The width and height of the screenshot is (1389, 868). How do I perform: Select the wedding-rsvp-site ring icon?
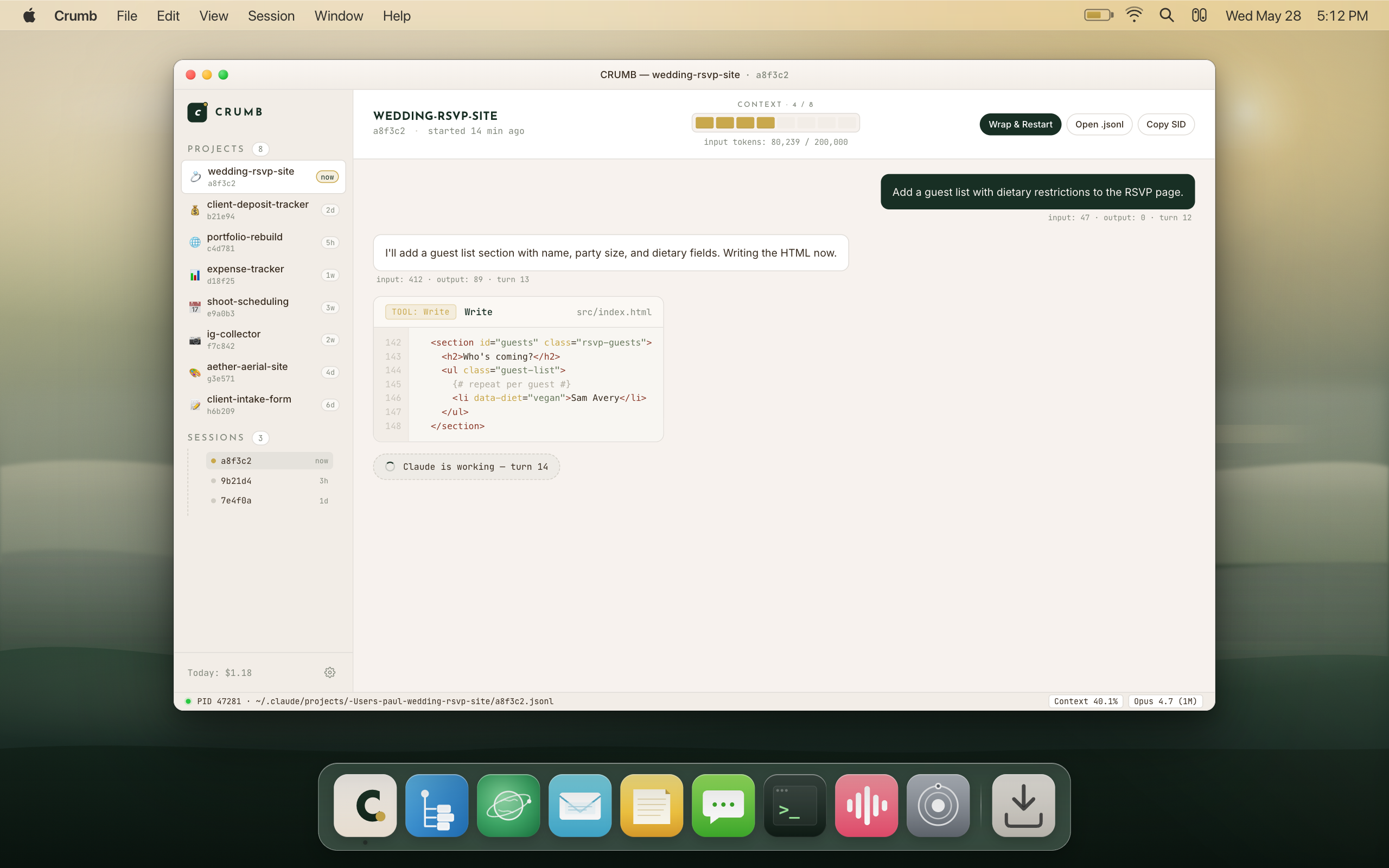(196, 177)
